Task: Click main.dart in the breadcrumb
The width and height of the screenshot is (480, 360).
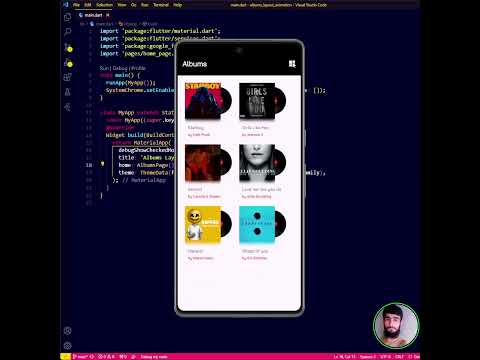Action: click(104, 24)
